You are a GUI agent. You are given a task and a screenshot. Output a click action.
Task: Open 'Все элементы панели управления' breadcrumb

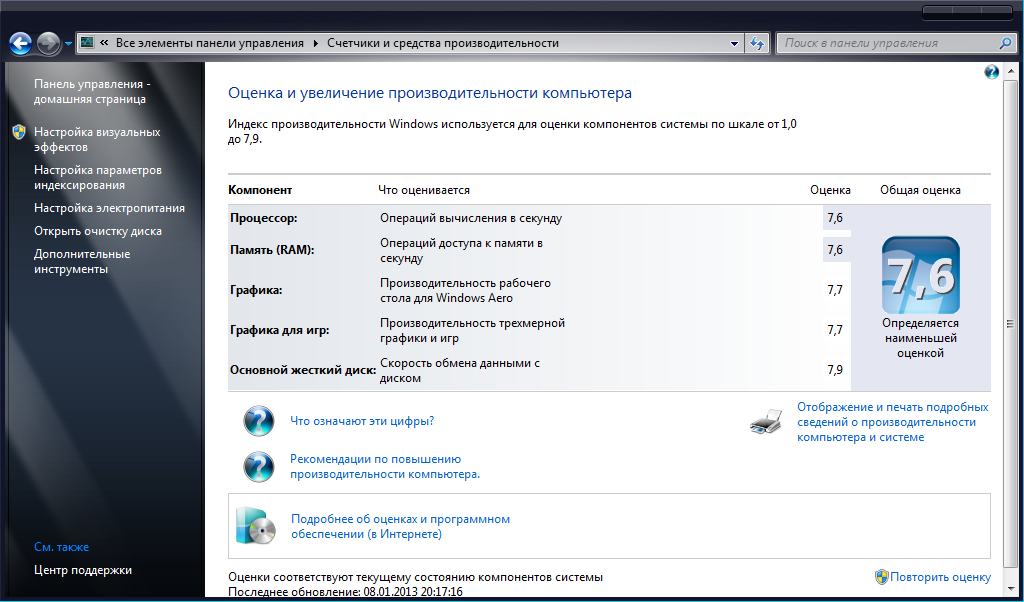210,44
